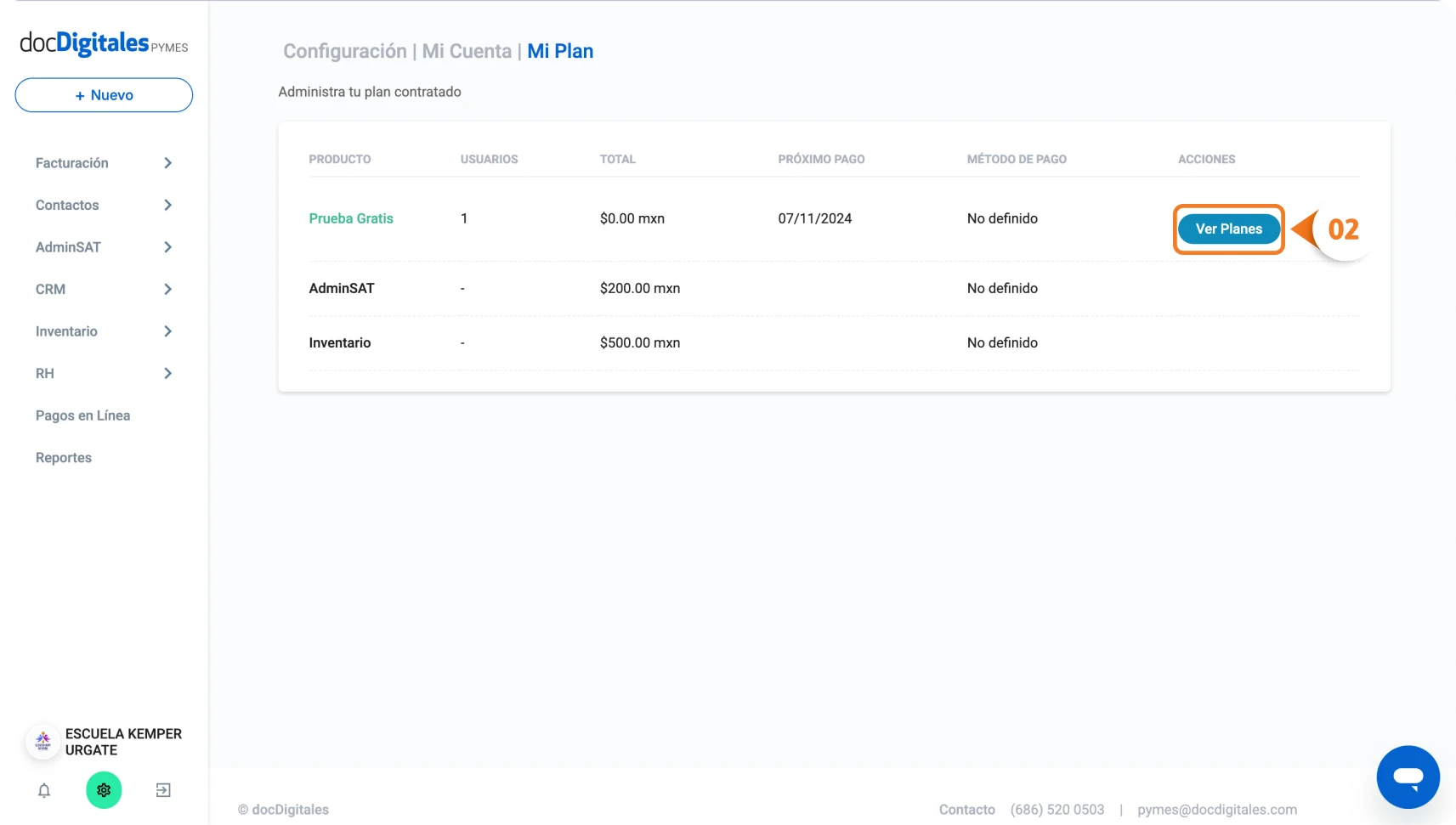Click the TOTAL column header
Screen dimensions: 1456x825
(x=618, y=159)
